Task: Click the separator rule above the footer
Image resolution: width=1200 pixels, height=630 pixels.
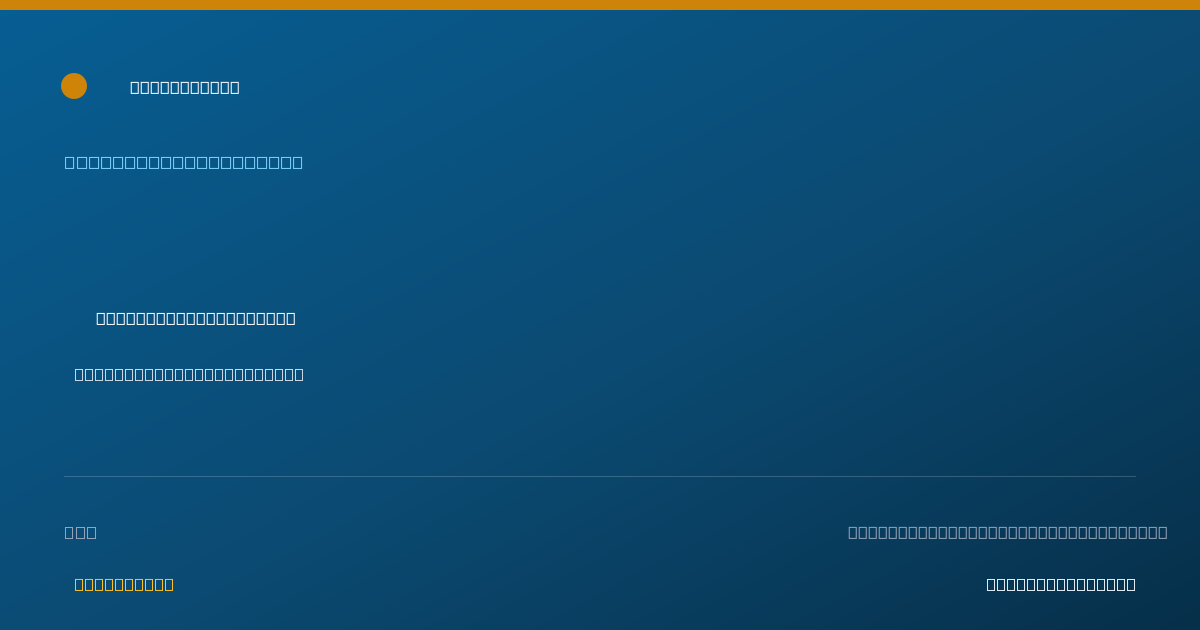Action: 600,476
